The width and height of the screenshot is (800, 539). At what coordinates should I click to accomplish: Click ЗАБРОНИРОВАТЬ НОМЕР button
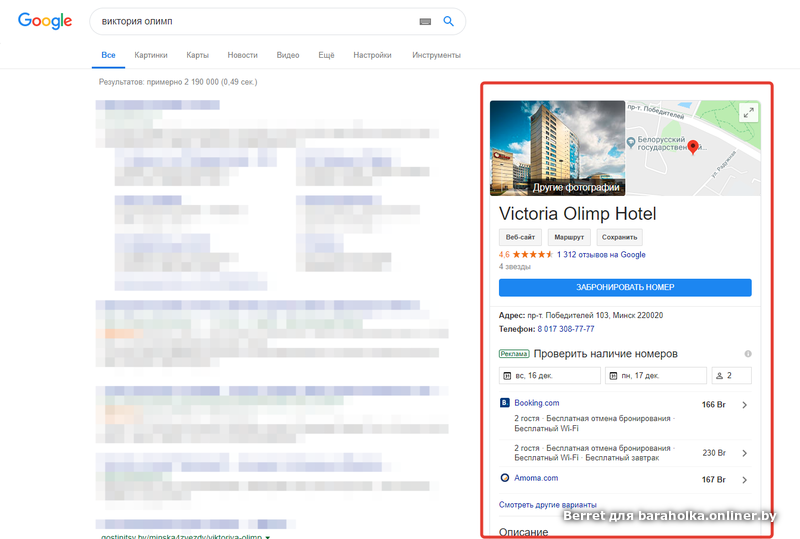(625, 287)
